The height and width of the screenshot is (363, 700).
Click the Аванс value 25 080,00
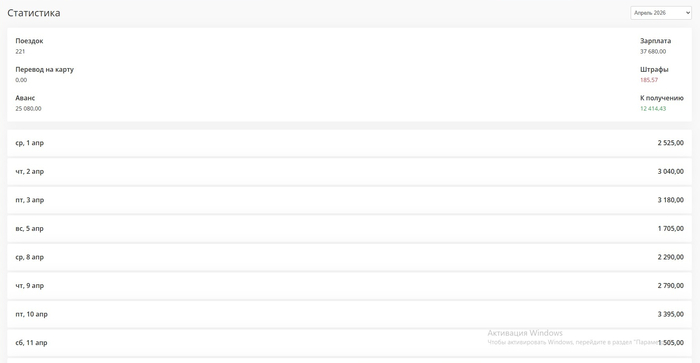click(28, 108)
